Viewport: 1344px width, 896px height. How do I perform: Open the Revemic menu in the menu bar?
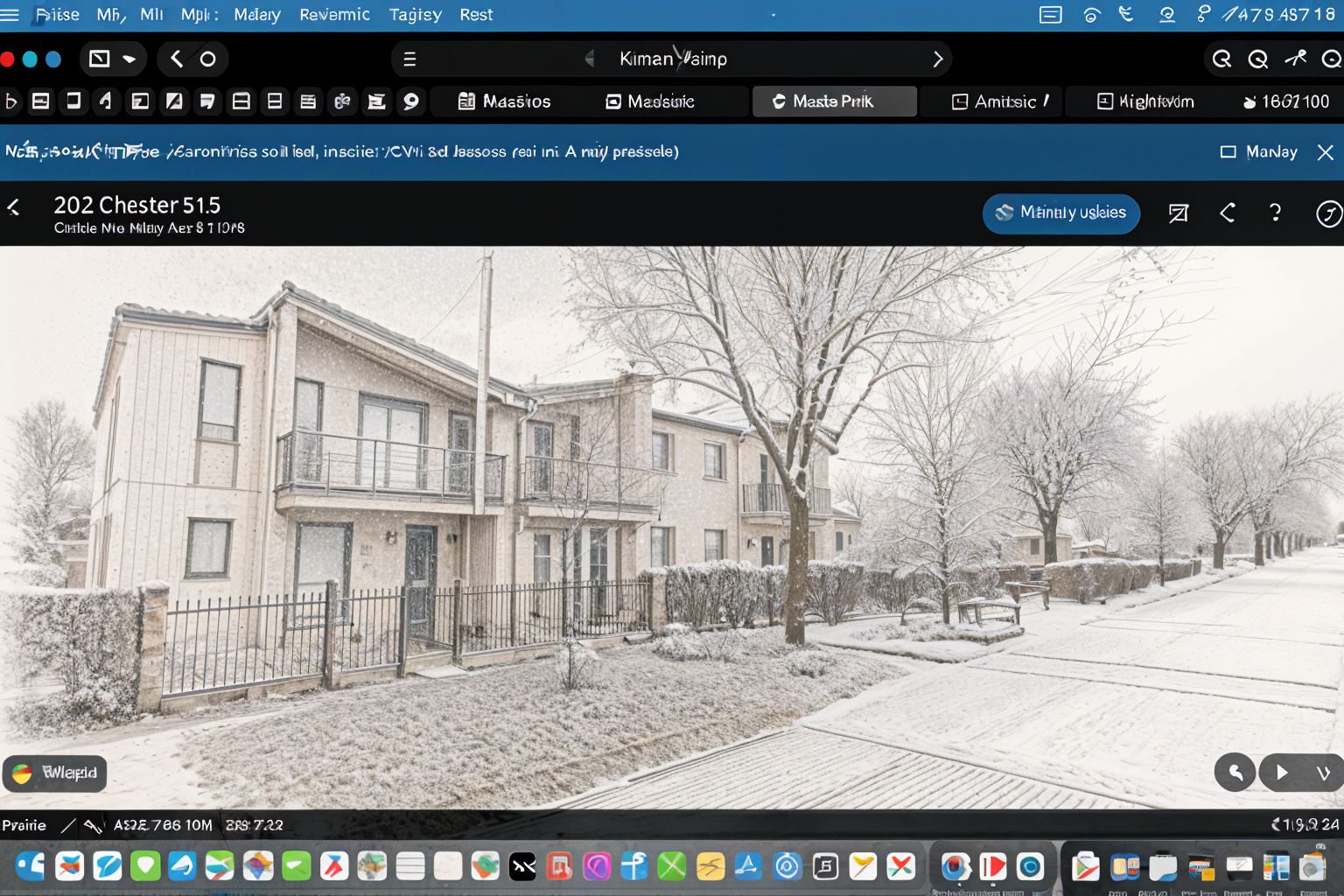click(334, 15)
